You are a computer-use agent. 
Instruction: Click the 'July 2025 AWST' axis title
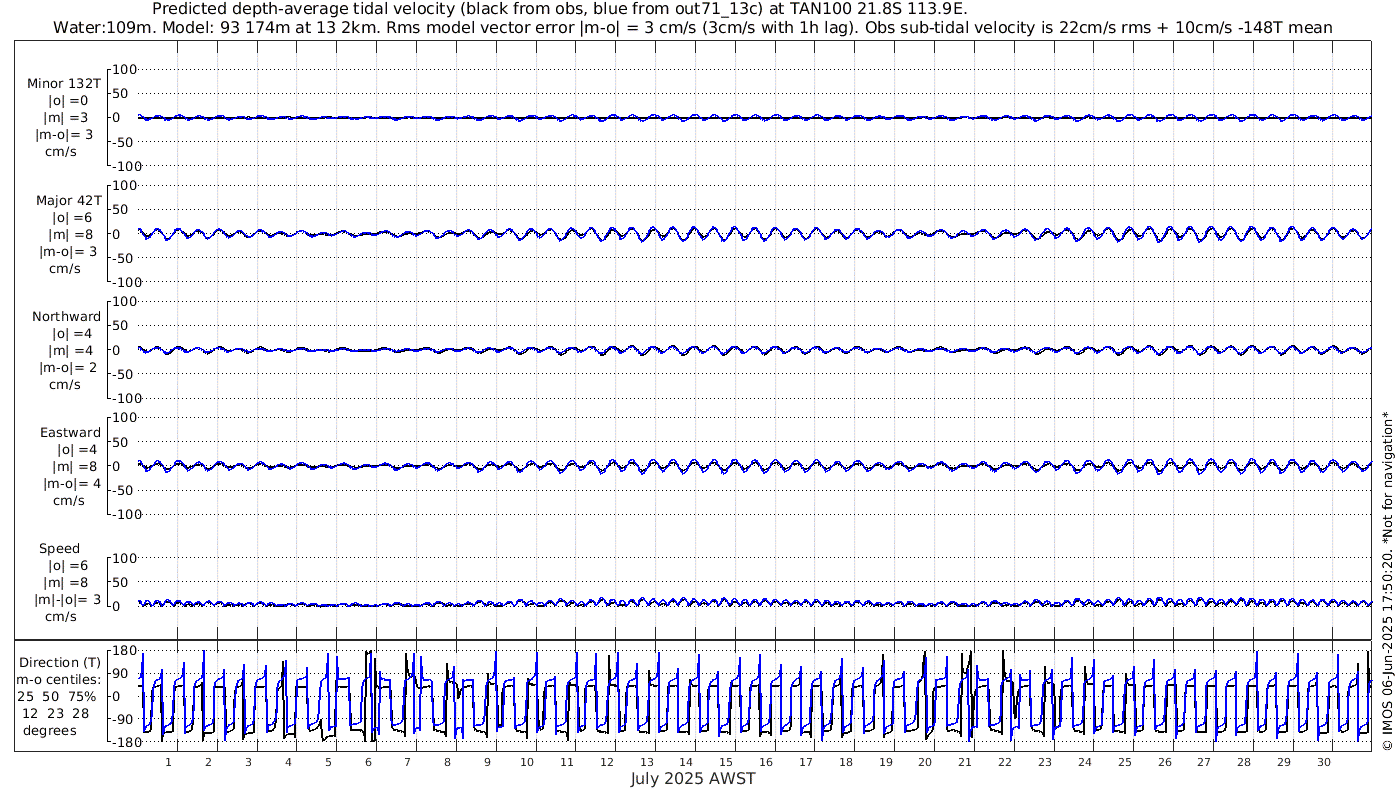693,778
